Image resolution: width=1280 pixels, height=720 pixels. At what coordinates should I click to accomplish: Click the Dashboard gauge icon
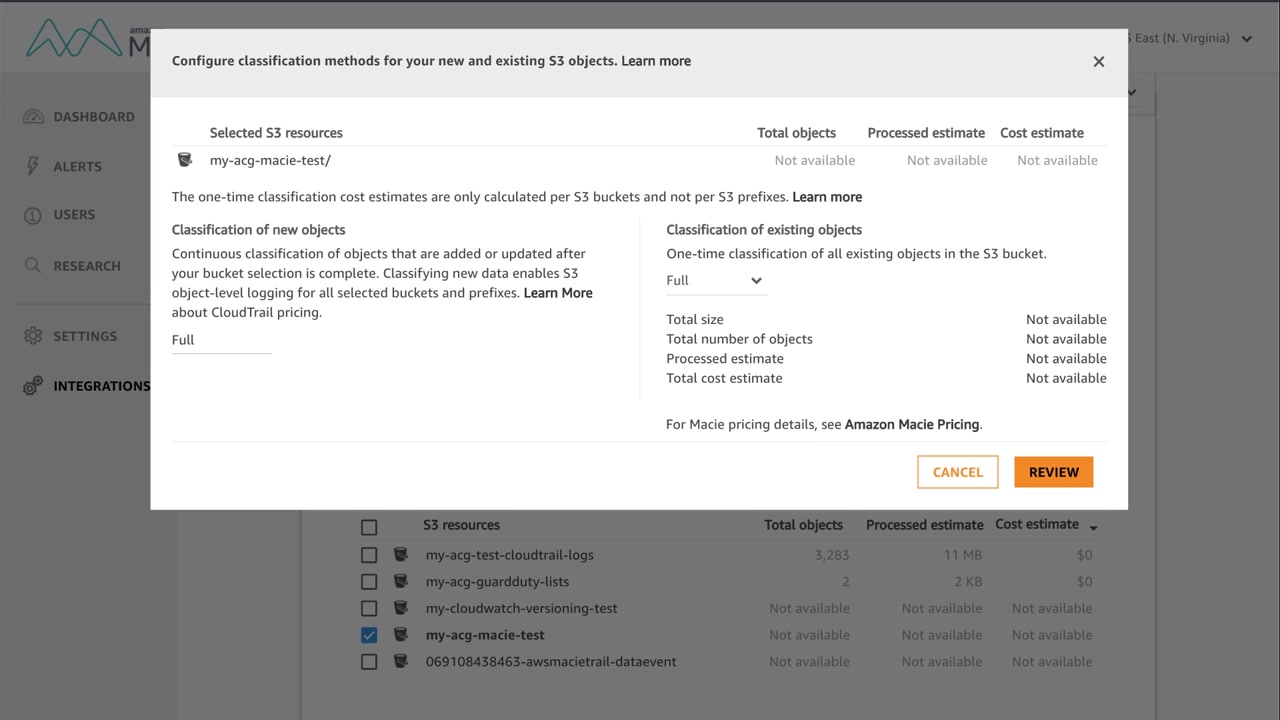click(34, 117)
